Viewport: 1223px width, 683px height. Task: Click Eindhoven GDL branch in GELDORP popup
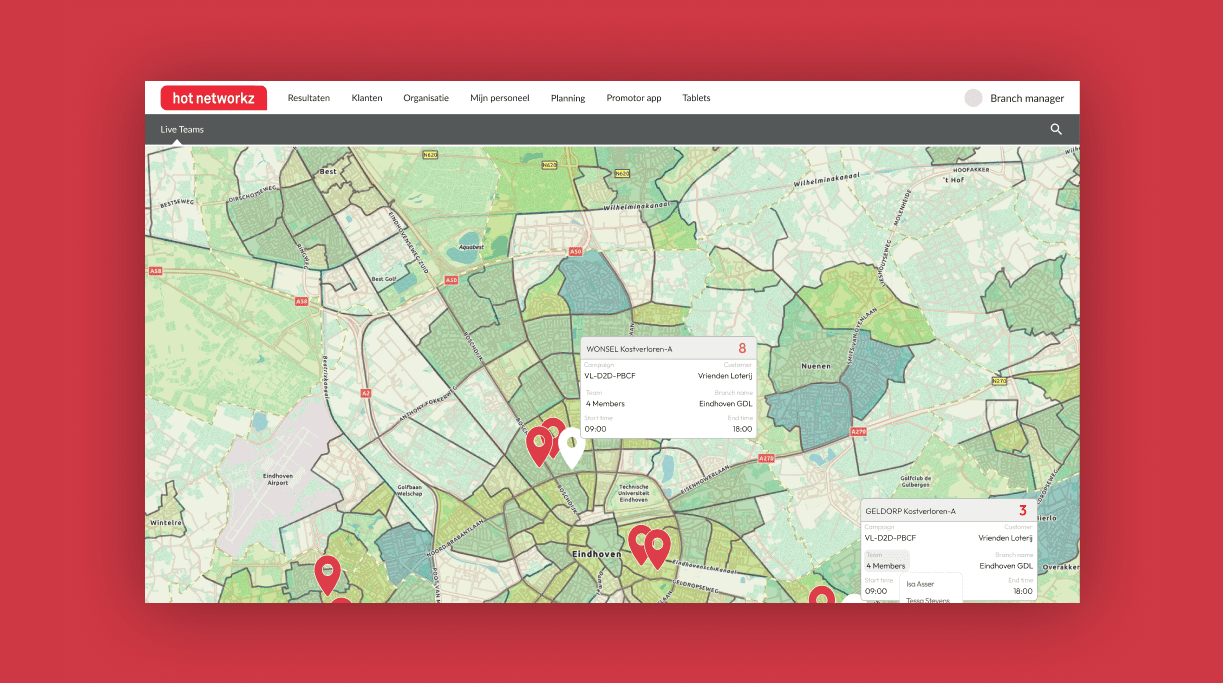tap(1006, 566)
